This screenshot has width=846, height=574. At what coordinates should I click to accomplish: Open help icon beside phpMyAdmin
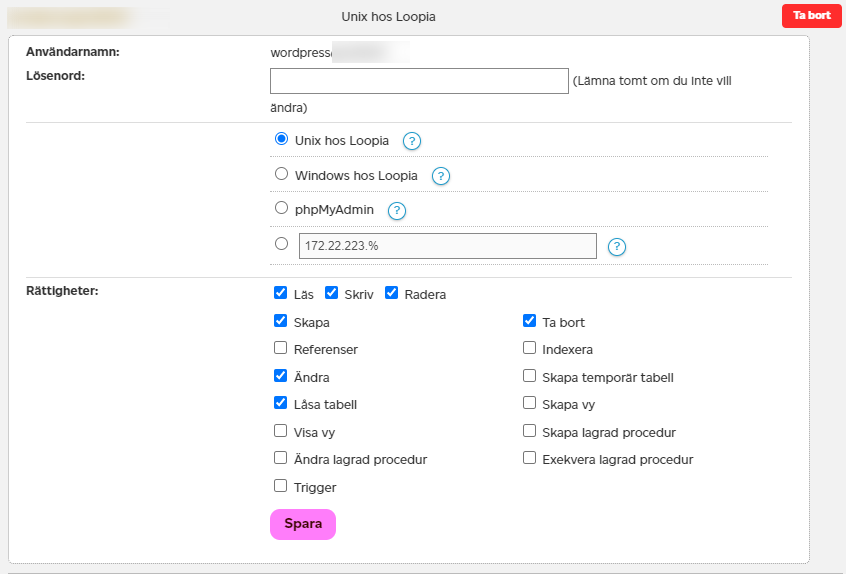click(397, 210)
